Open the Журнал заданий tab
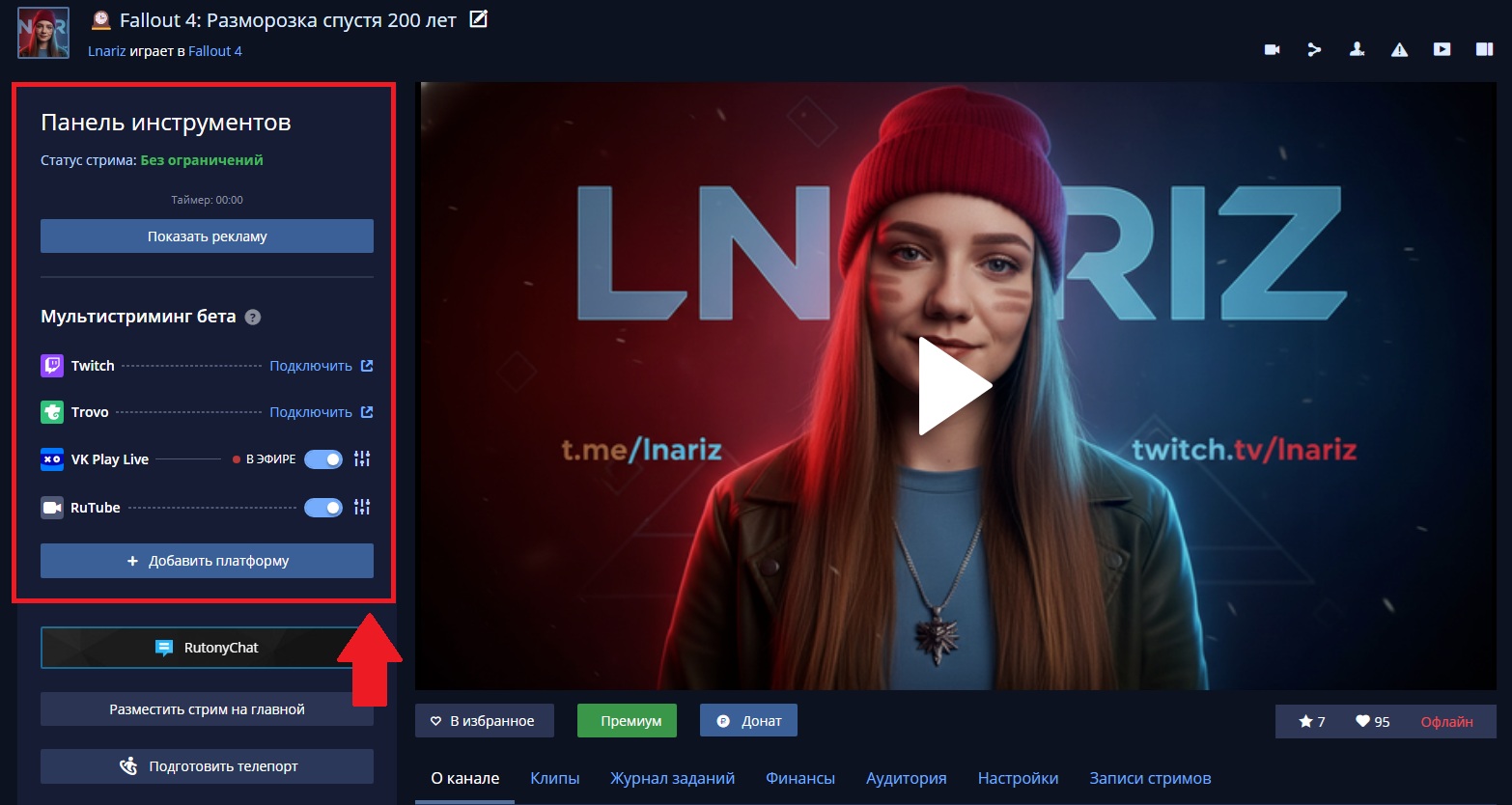The image size is (1512, 805). (x=673, y=778)
